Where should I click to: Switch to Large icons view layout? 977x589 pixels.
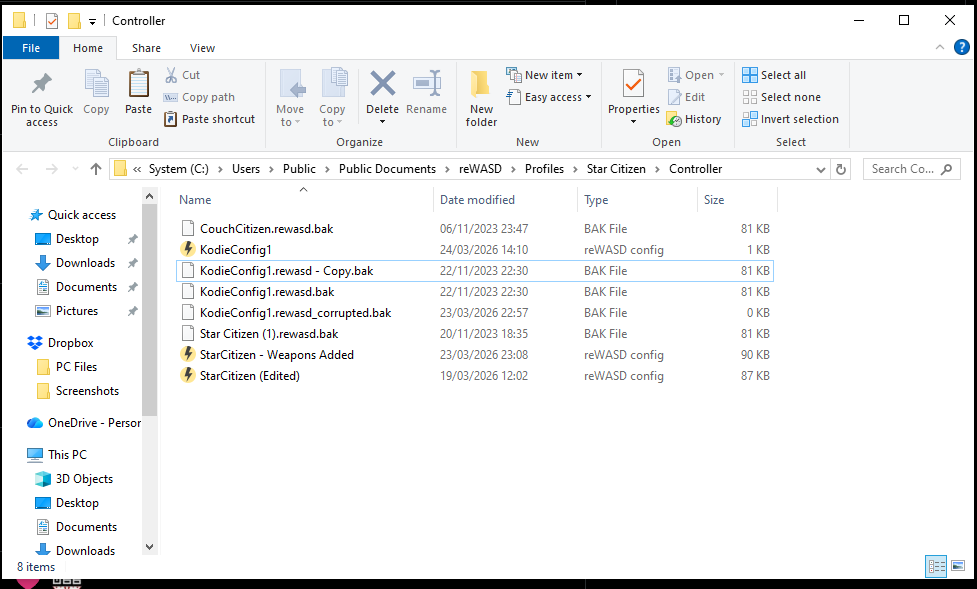(x=958, y=566)
